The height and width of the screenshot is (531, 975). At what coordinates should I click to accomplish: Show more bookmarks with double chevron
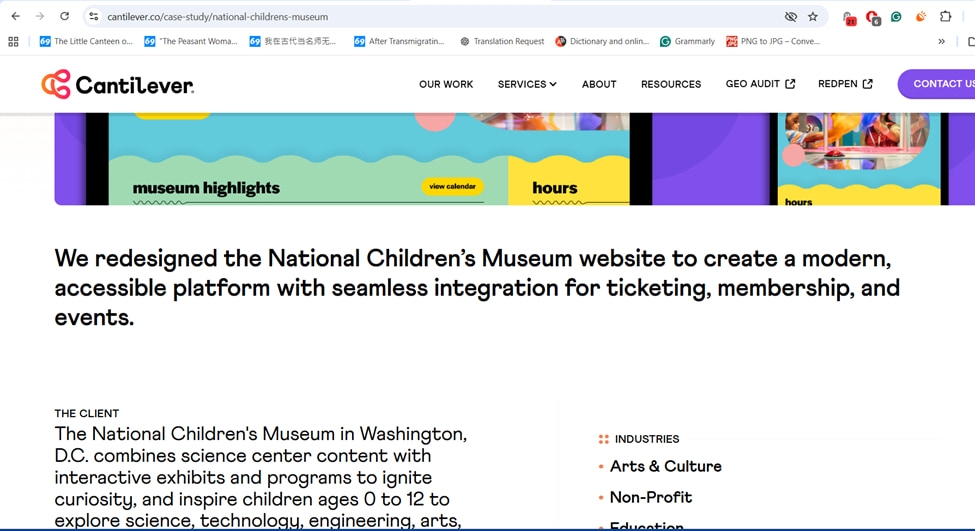click(x=941, y=42)
